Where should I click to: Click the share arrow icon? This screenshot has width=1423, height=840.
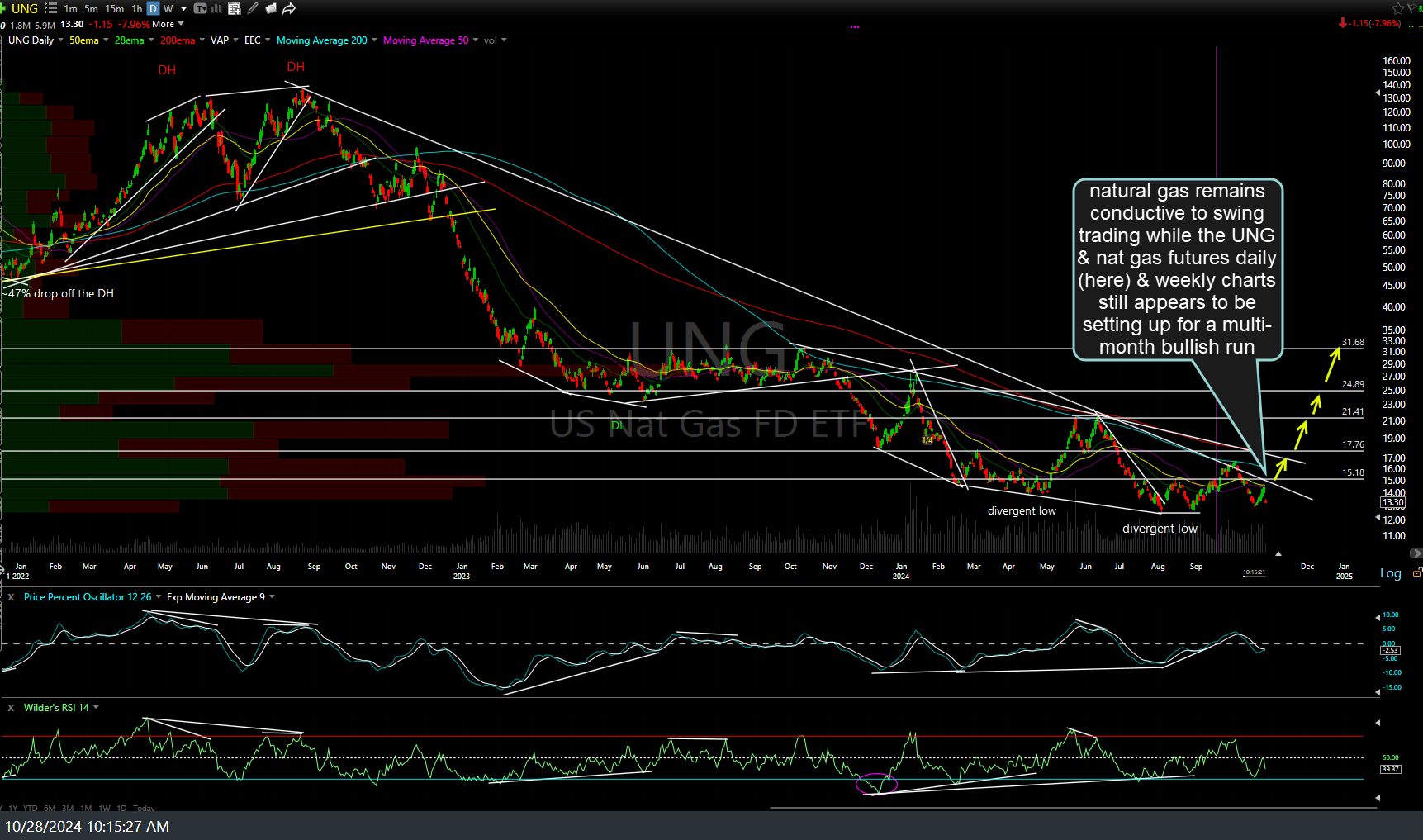289,8
